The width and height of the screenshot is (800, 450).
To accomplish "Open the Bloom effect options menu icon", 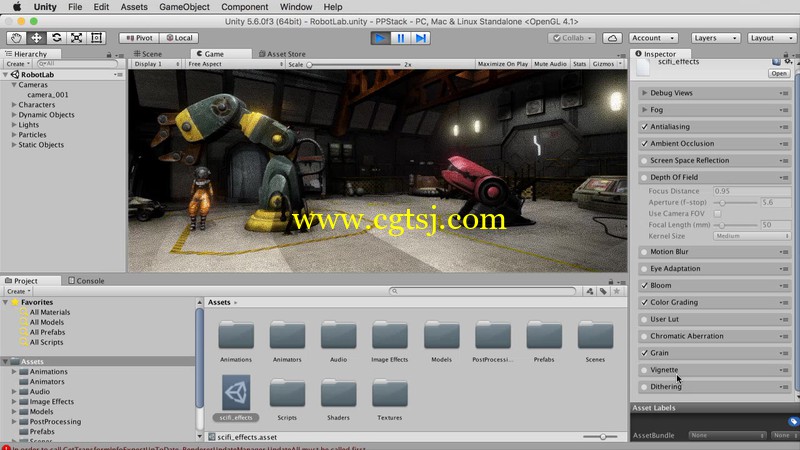I will 784,286.
